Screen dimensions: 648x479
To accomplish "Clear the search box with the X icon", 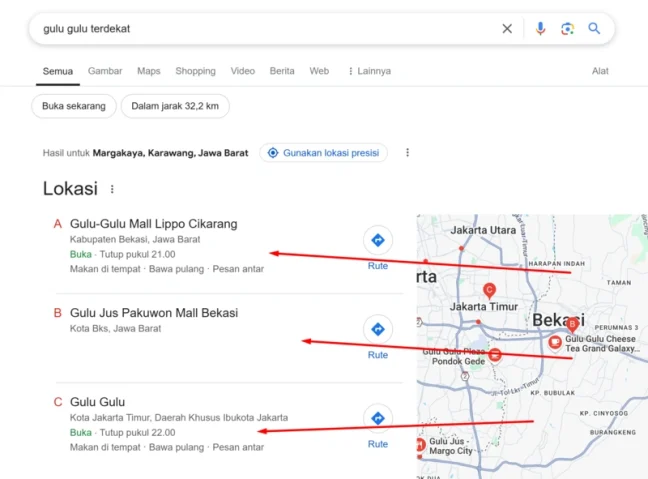I will click(x=507, y=29).
